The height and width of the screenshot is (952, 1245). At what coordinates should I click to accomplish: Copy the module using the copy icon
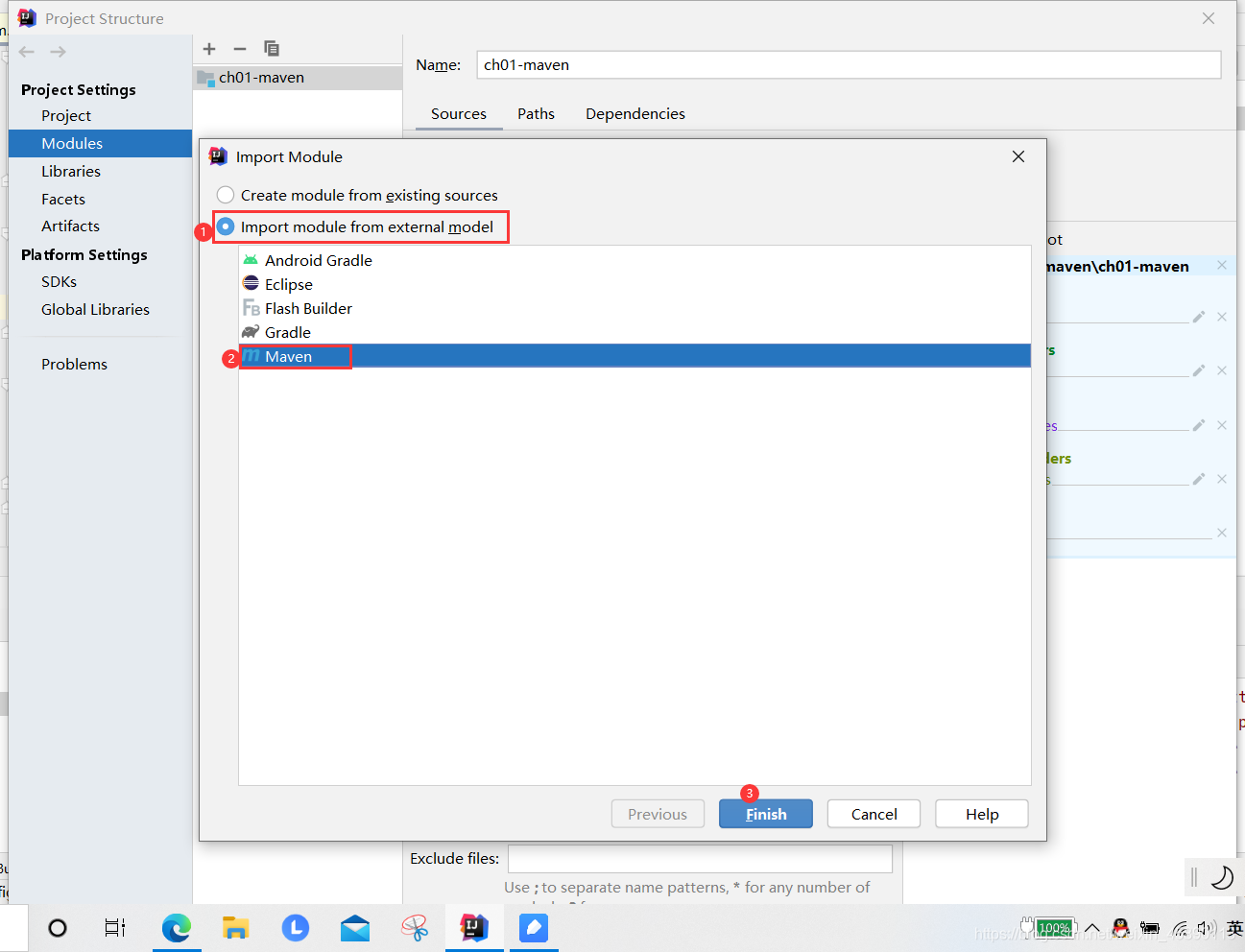pos(272,48)
